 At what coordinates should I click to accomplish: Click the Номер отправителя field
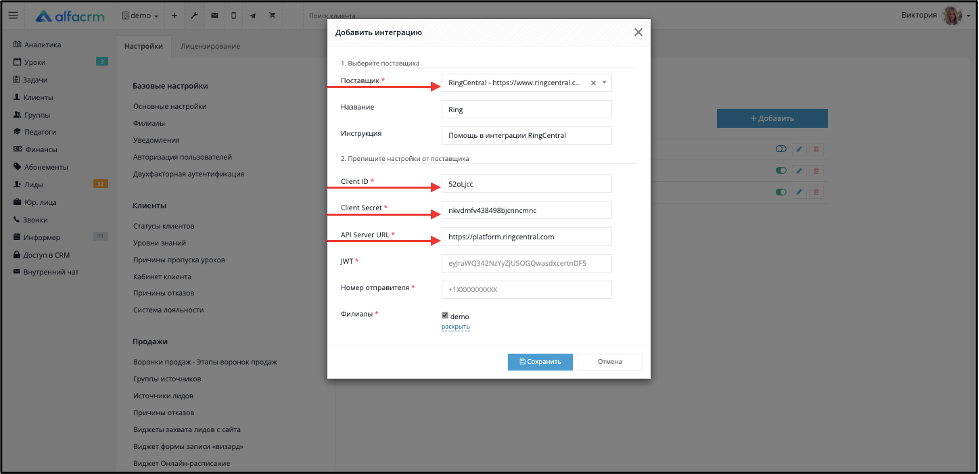pyautogui.click(x=526, y=290)
